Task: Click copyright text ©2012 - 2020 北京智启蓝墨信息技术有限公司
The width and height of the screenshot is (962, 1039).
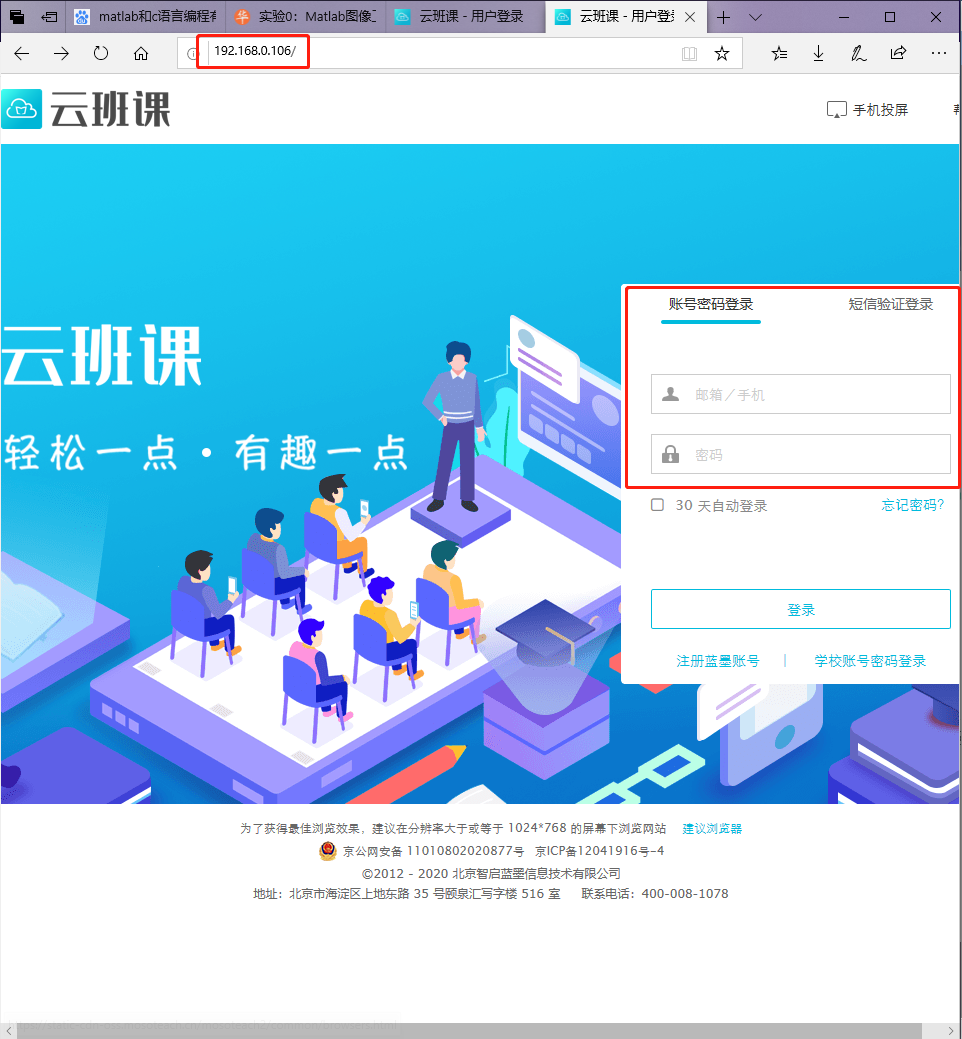Action: point(491,873)
